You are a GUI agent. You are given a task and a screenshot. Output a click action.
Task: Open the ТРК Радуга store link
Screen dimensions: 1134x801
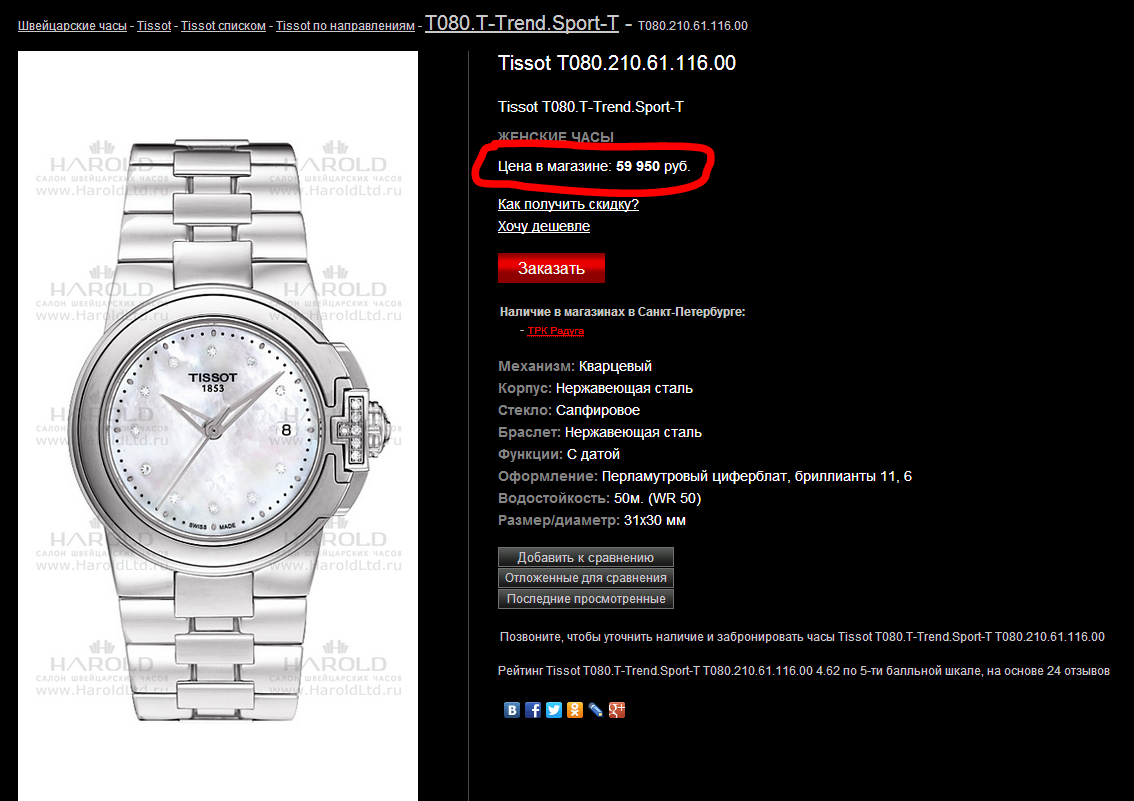[555, 330]
